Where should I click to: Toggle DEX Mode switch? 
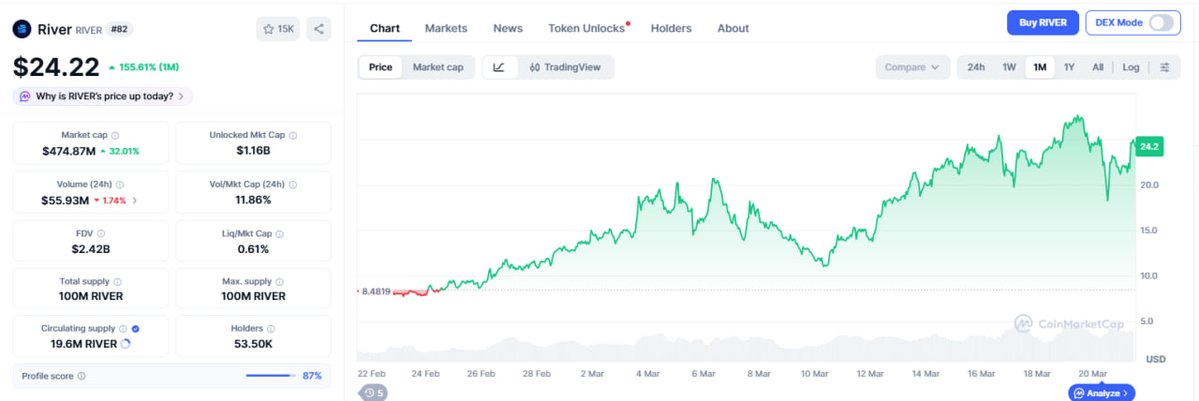pyautogui.click(x=1161, y=23)
